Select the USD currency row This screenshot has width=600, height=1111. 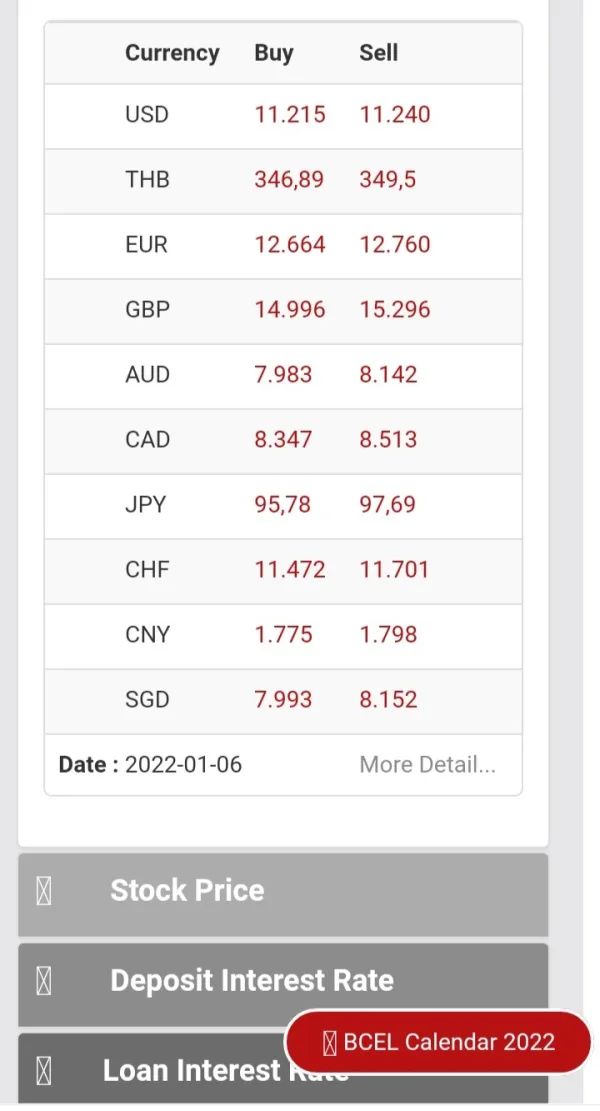pos(147,115)
